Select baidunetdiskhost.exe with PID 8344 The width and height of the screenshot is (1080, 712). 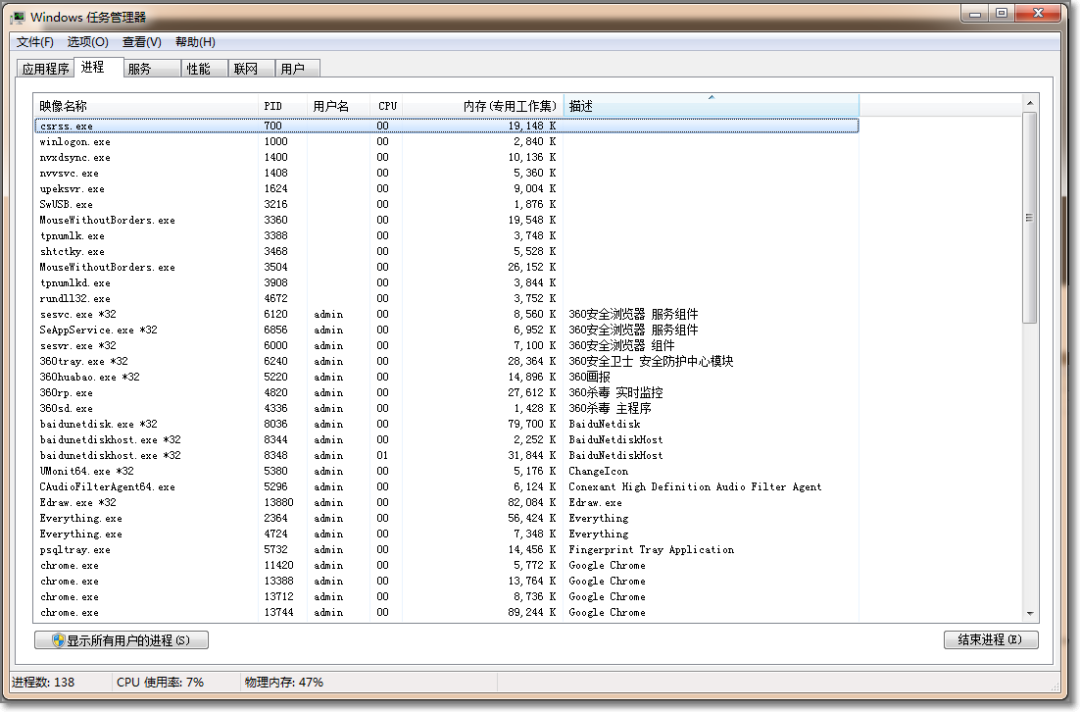point(446,440)
